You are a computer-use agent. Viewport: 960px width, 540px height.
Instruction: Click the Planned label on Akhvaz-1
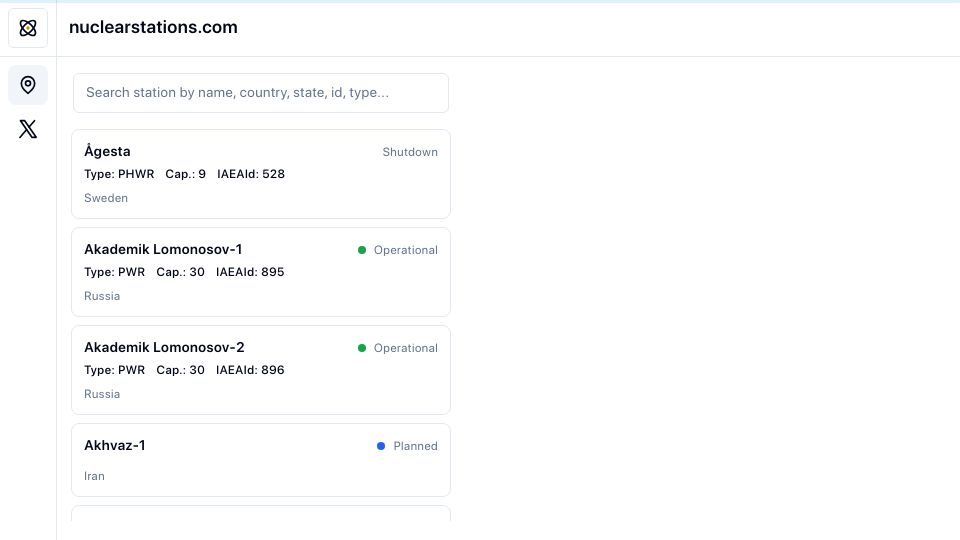coord(415,446)
